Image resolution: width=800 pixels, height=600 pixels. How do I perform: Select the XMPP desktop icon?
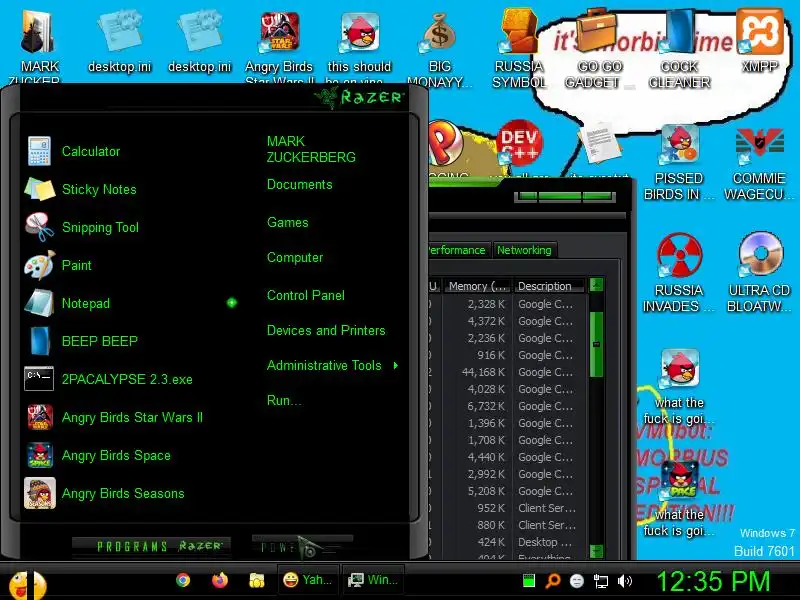click(x=759, y=41)
